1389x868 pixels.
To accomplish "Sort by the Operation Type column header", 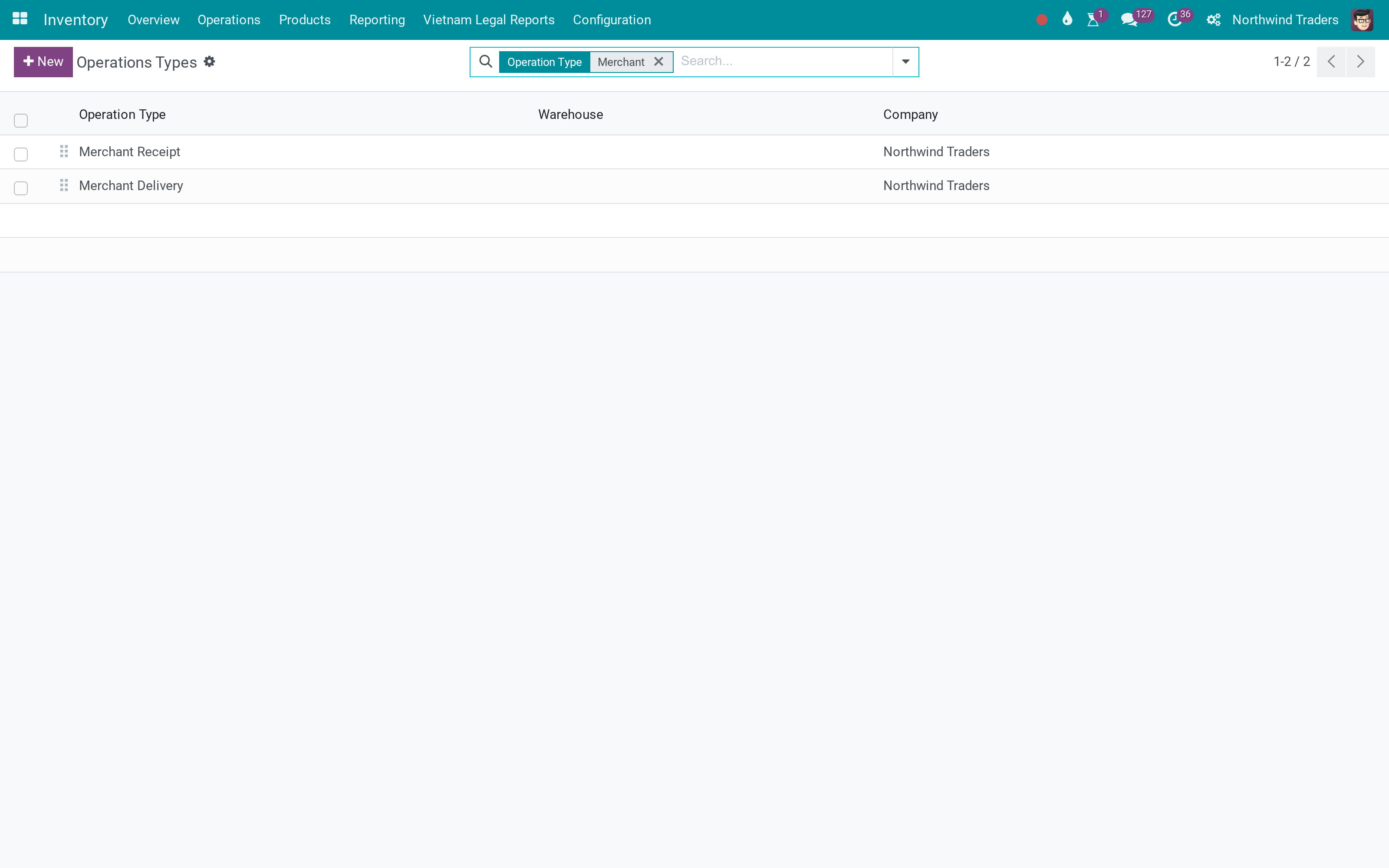I will (x=122, y=114).
